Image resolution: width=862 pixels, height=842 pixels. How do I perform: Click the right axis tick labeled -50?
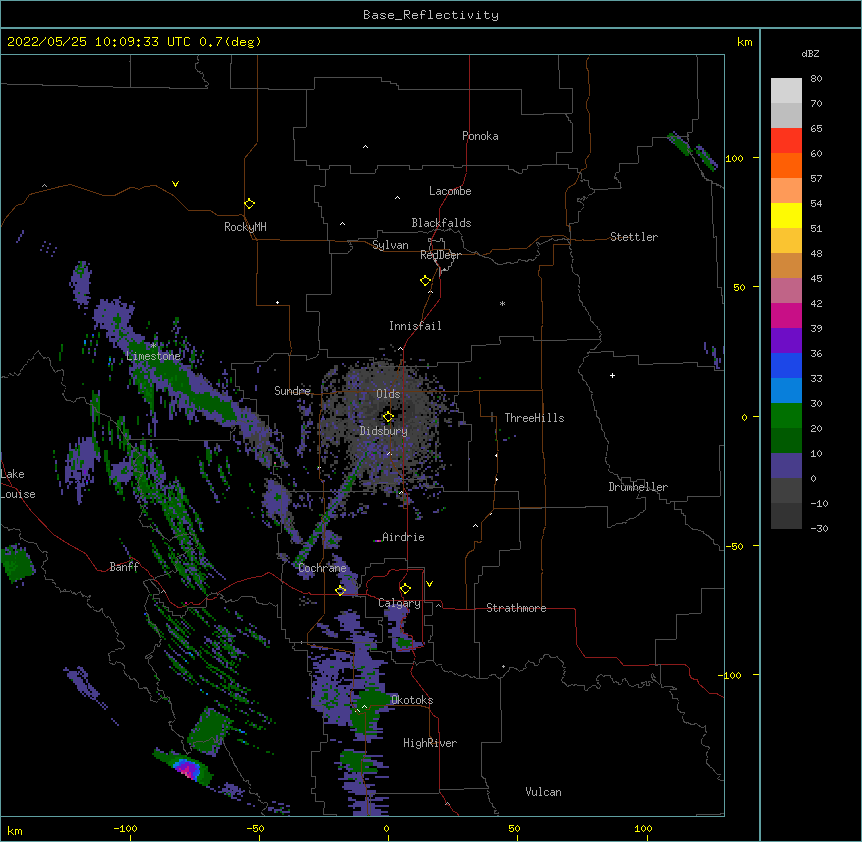click(x=734, y=546)
